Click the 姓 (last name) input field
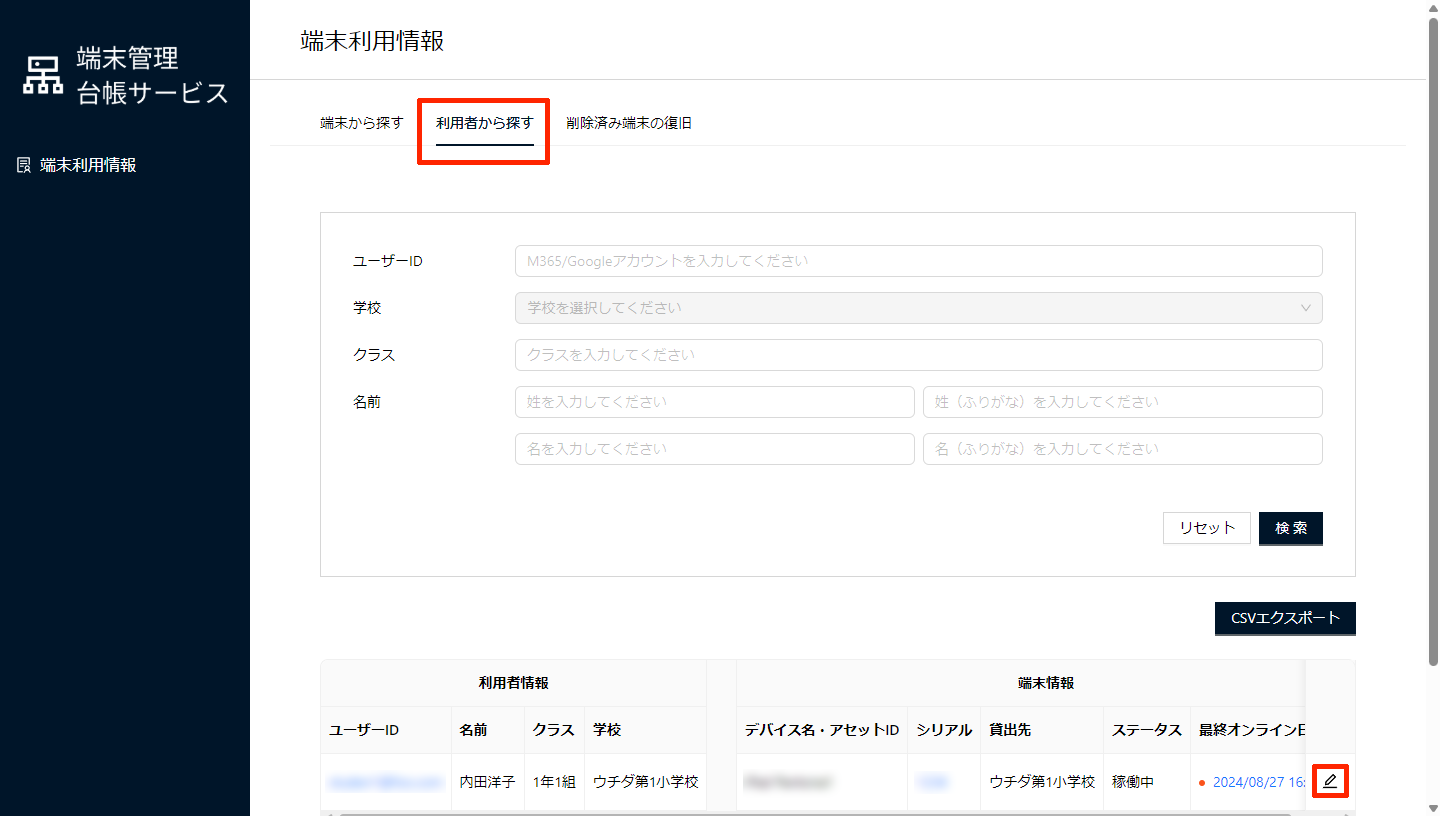The width and height of the screenshot is (1440, 817). (714, 402)
